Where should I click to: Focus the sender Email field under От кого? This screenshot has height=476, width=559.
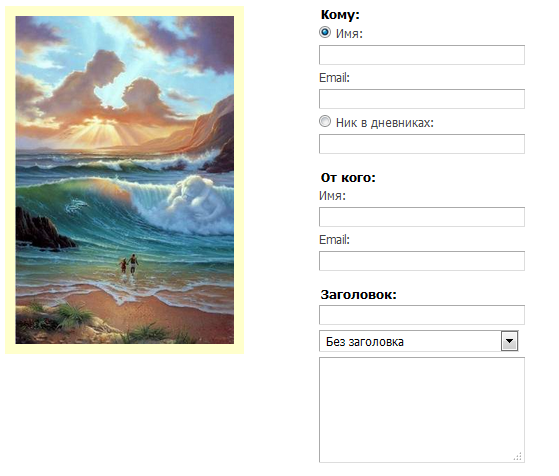(x=422, y=261)
